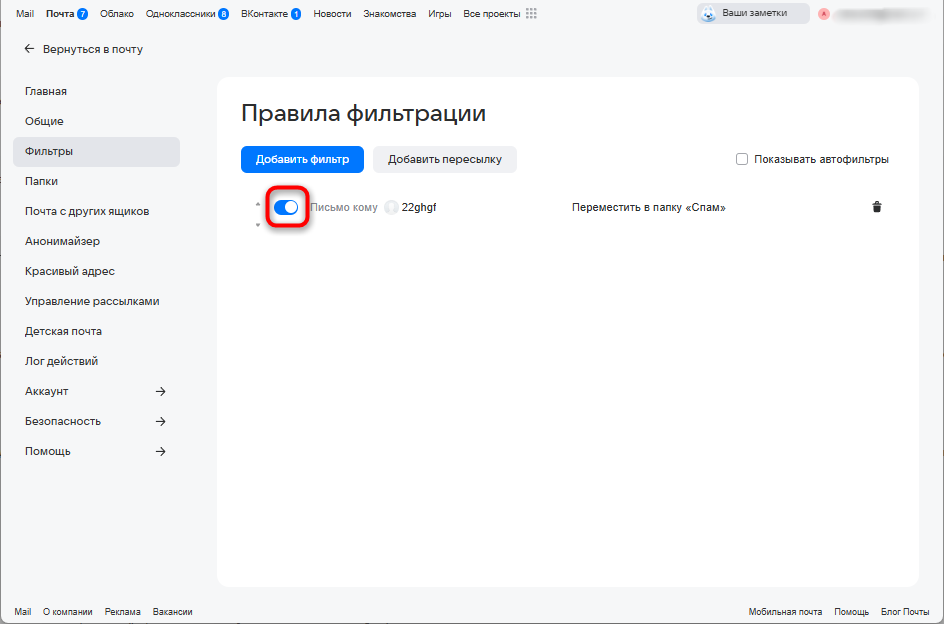Viewport: 944px width, 624px height.
Task: Click the Добавить пересылку button
Action: click(x=445, y=160)
